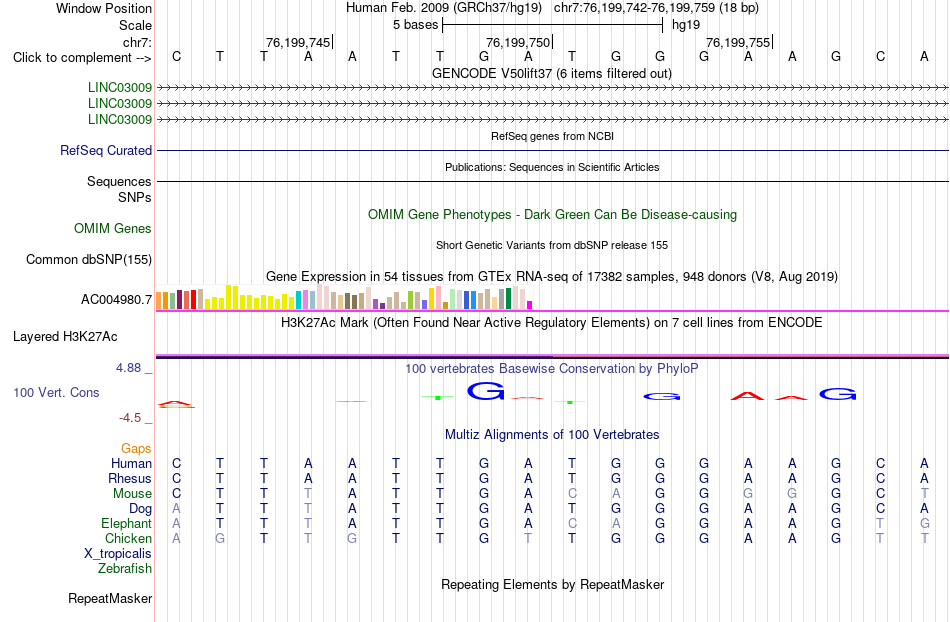Select the Dog alignment row label

(x=140, y=509)
